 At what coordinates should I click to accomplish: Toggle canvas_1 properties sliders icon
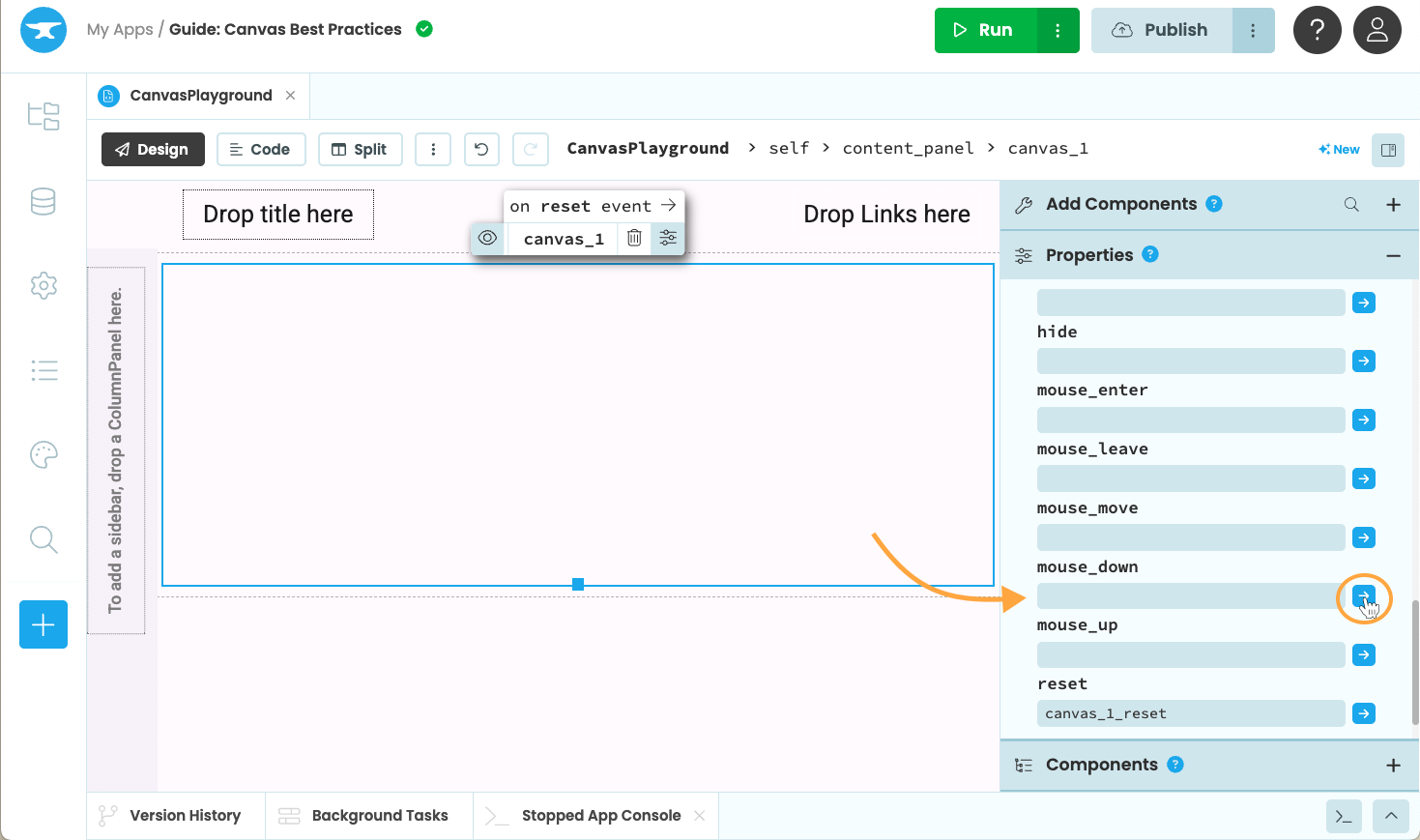coord(668,238)
